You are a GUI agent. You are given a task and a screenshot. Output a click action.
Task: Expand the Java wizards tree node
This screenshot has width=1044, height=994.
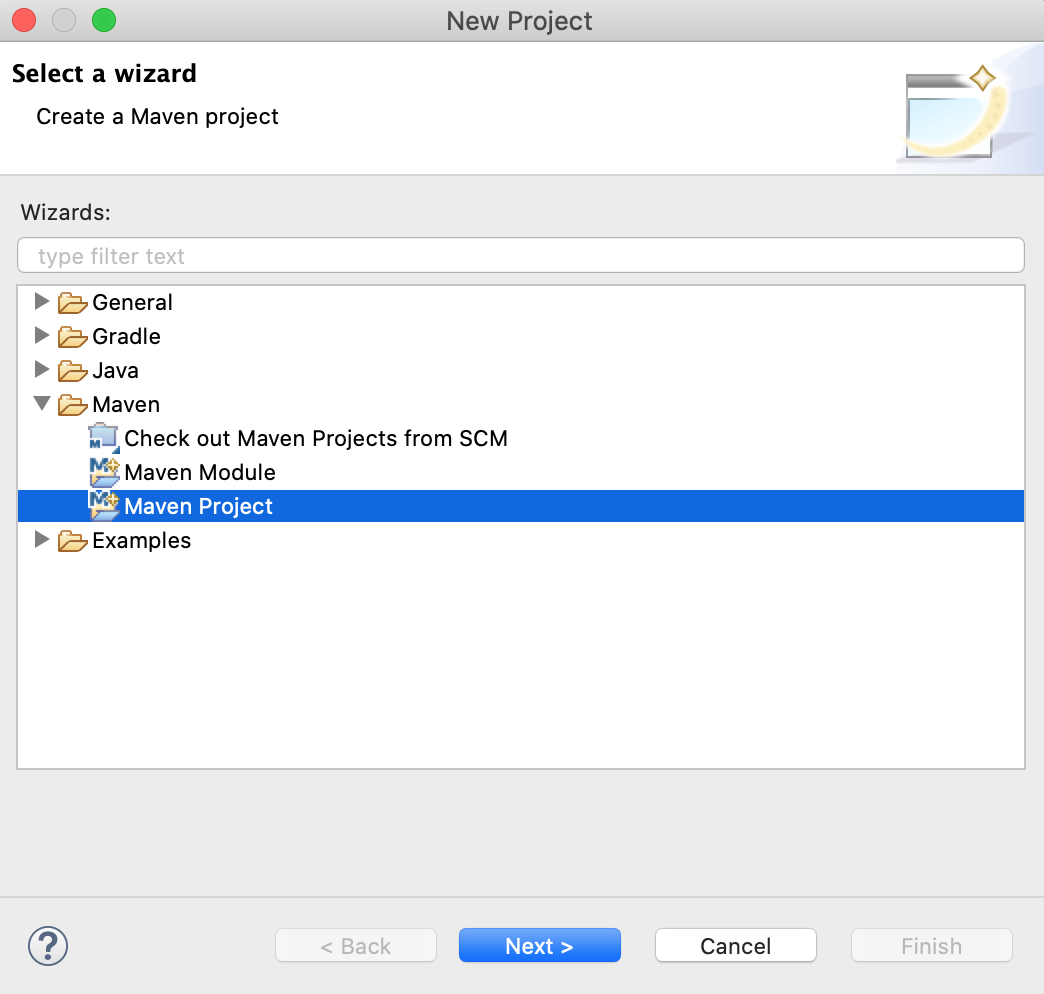(x=42, y=370)
